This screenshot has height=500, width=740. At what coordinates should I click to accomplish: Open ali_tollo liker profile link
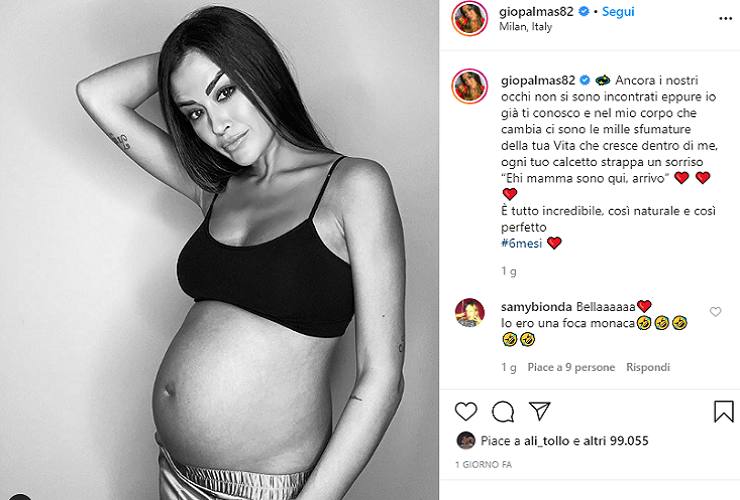point(546,441)
